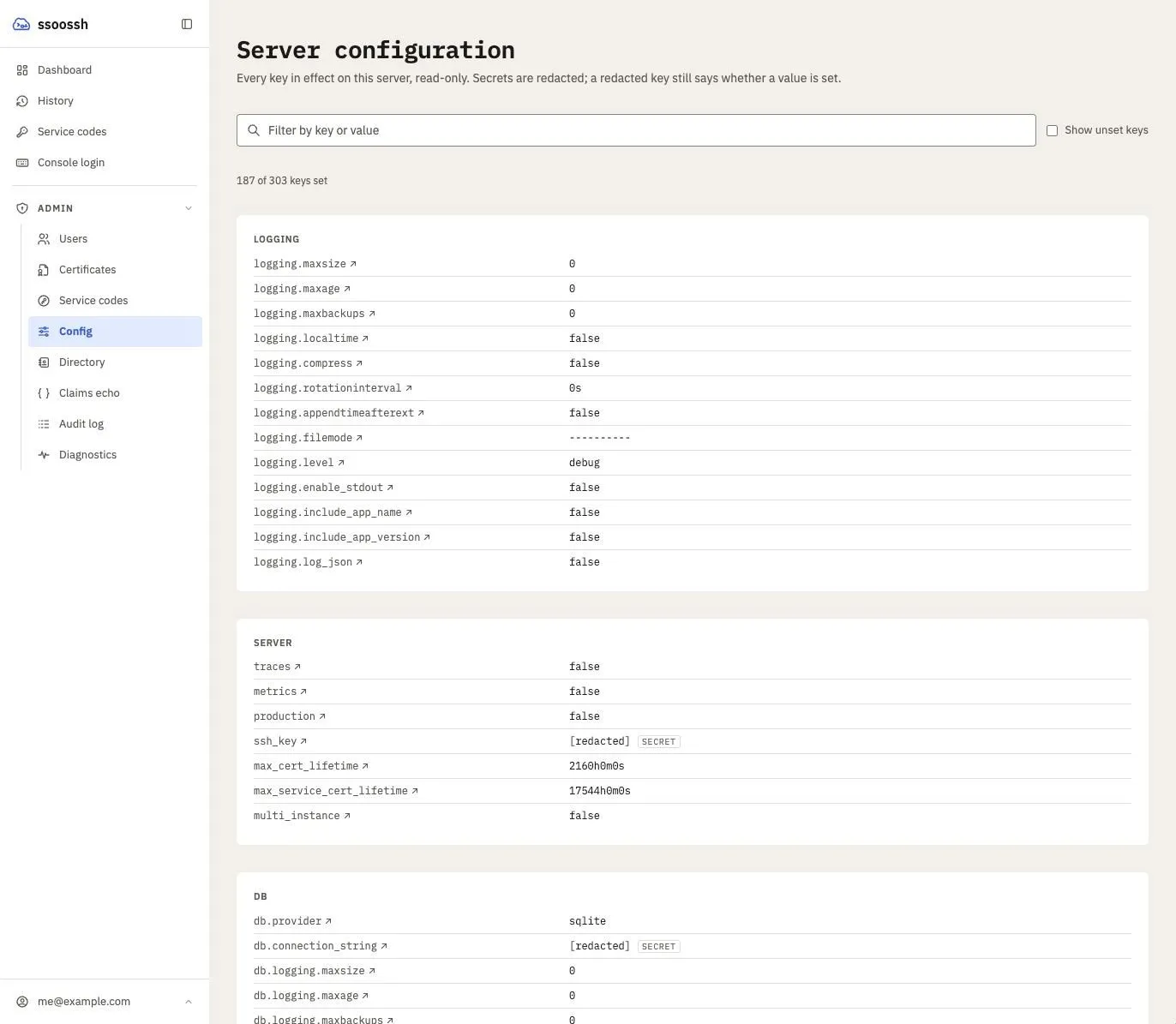
Task: Click the debug value of logging.level
Action: (x=585, y=463)
